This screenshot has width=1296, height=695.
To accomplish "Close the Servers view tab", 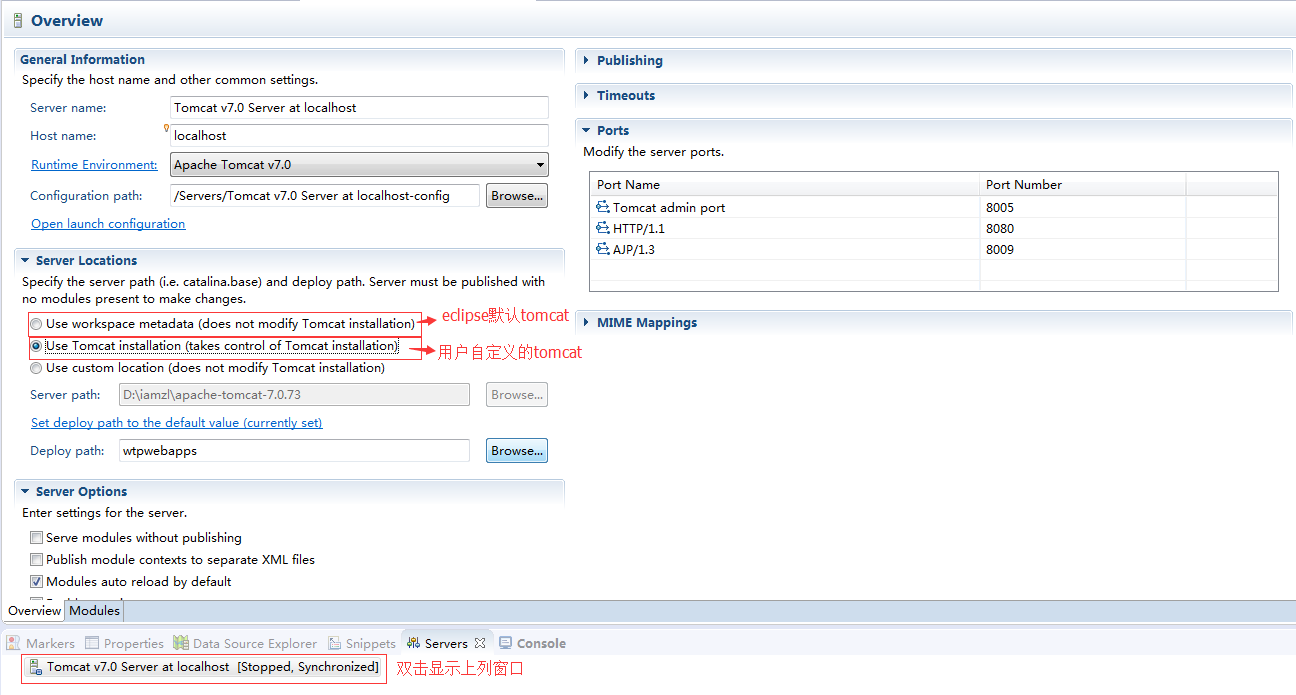I will point(480,643).
